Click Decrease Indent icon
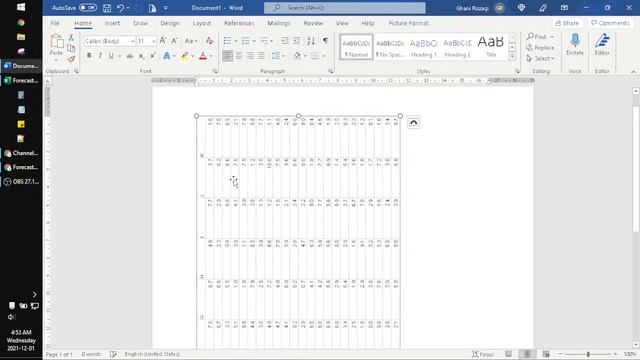 click(285, 41)
